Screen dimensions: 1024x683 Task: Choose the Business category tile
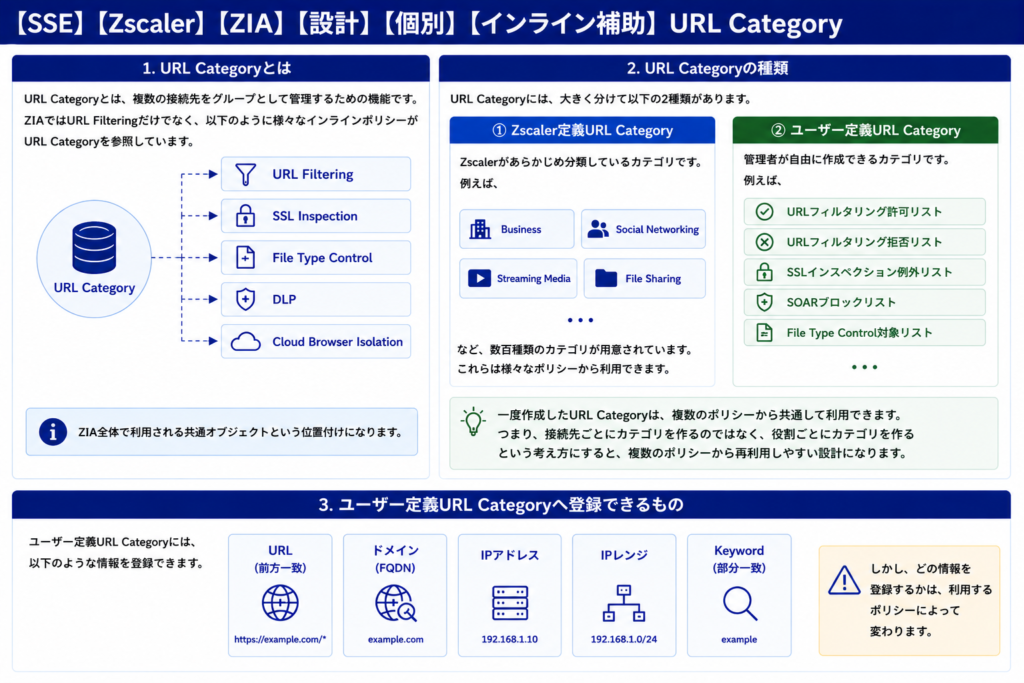(517, 229)
